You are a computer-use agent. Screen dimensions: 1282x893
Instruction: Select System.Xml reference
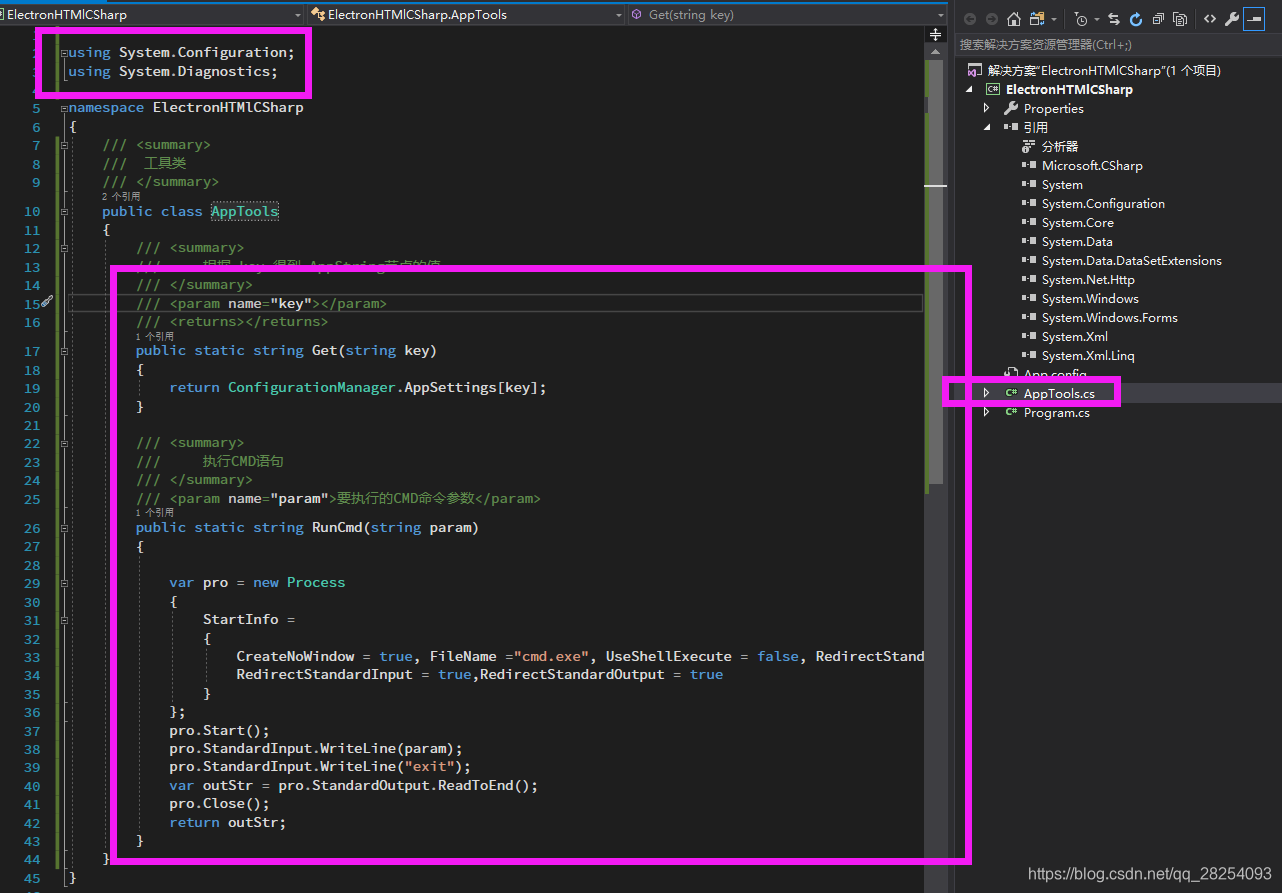[x=1075, y=337]
